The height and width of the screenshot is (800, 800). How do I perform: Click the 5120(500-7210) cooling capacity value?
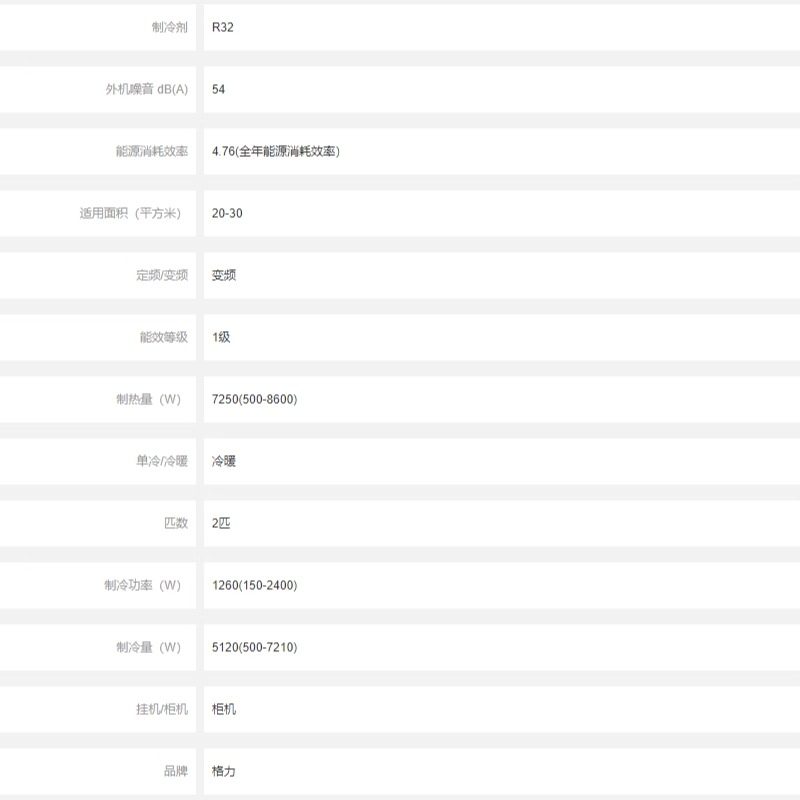tap(255, 647)
